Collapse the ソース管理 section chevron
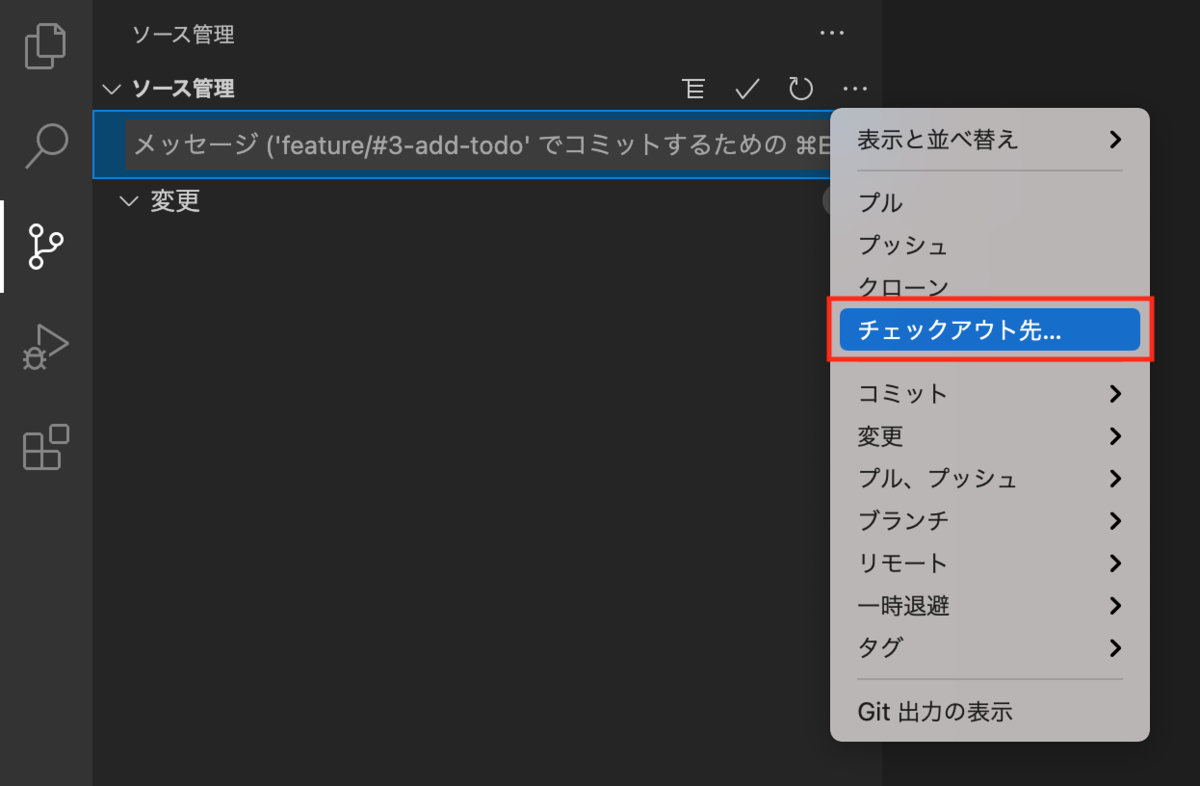 (112, 88)
